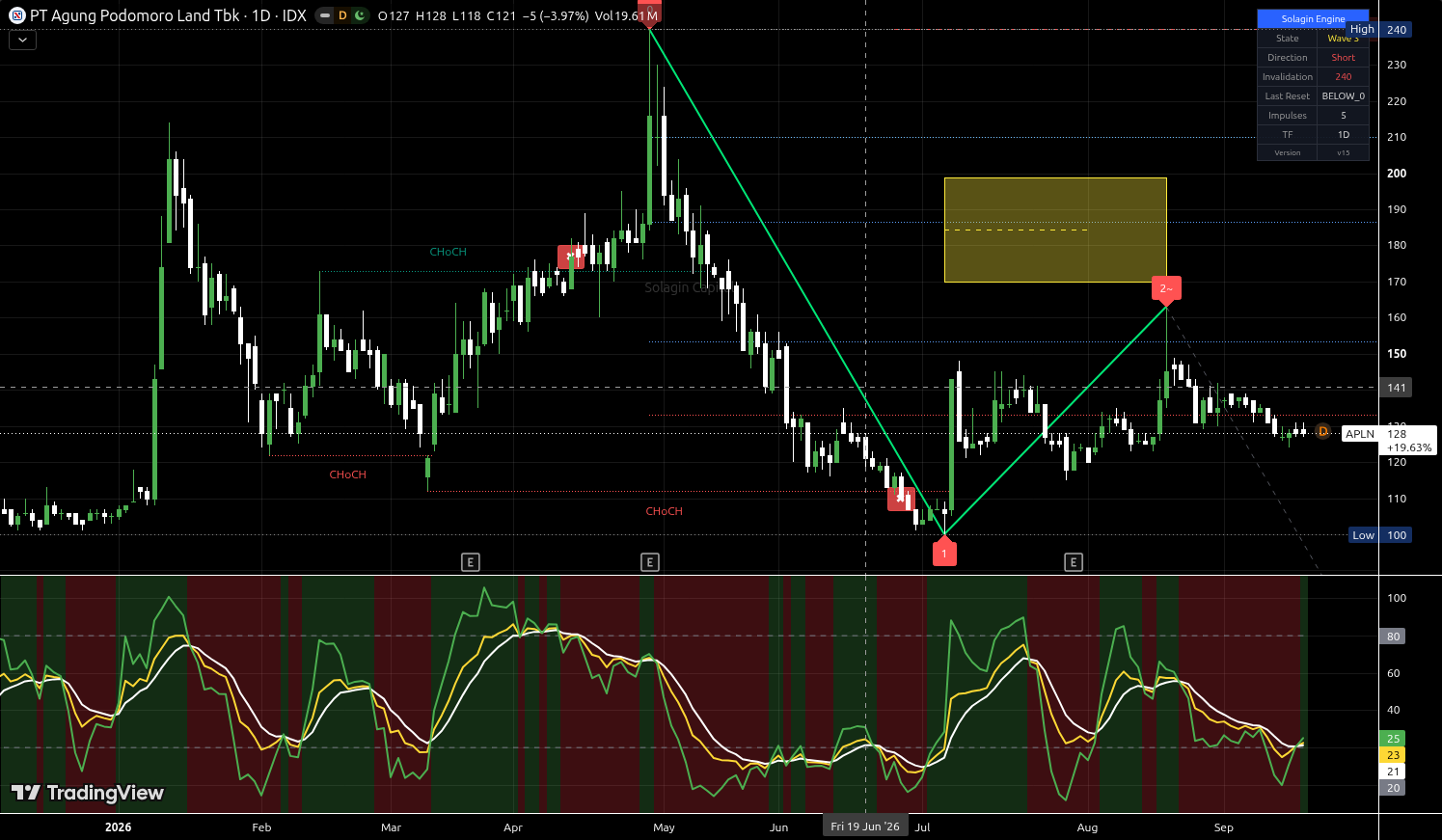The width and height of the screenshot is (1442, 840).
Task: Click the Impulses row label
Action: pyautogui.click(x=1288, y=116)
